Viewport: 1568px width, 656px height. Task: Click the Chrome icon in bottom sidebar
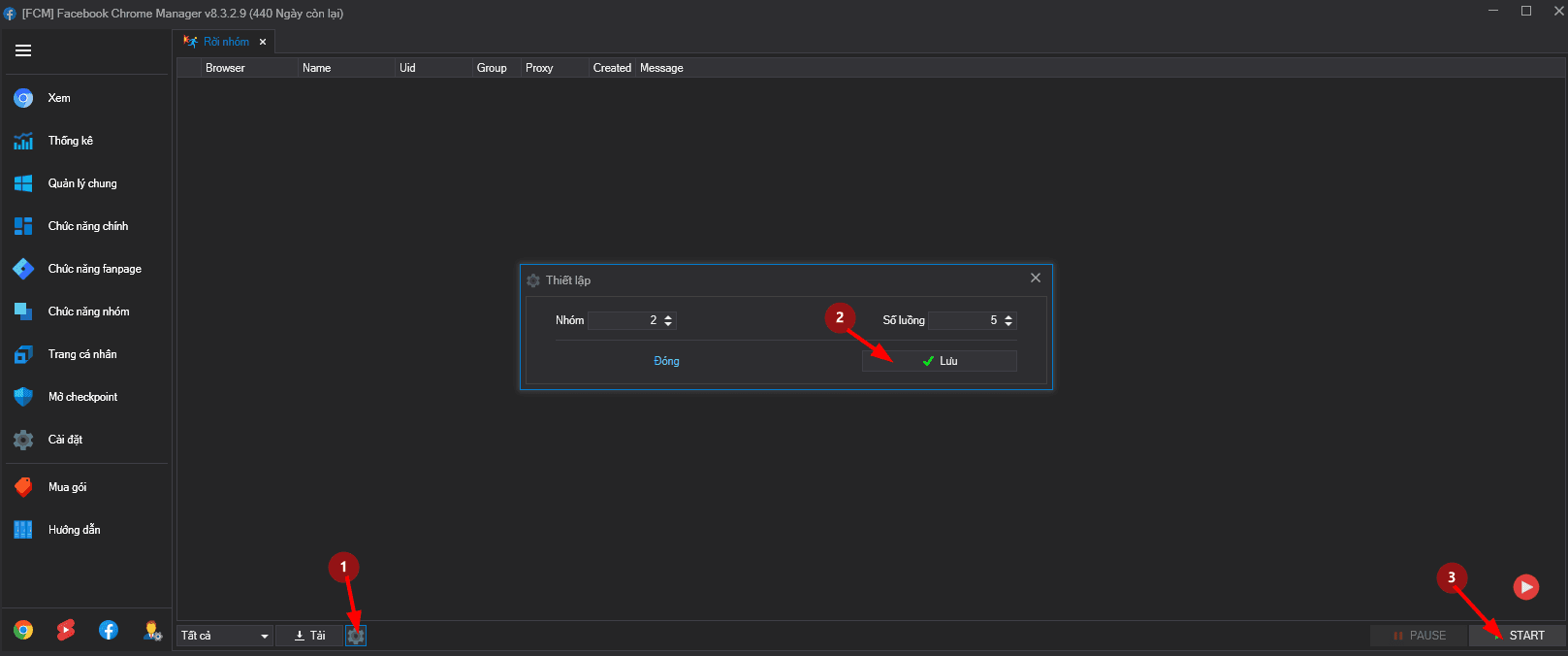coord(23,630)
